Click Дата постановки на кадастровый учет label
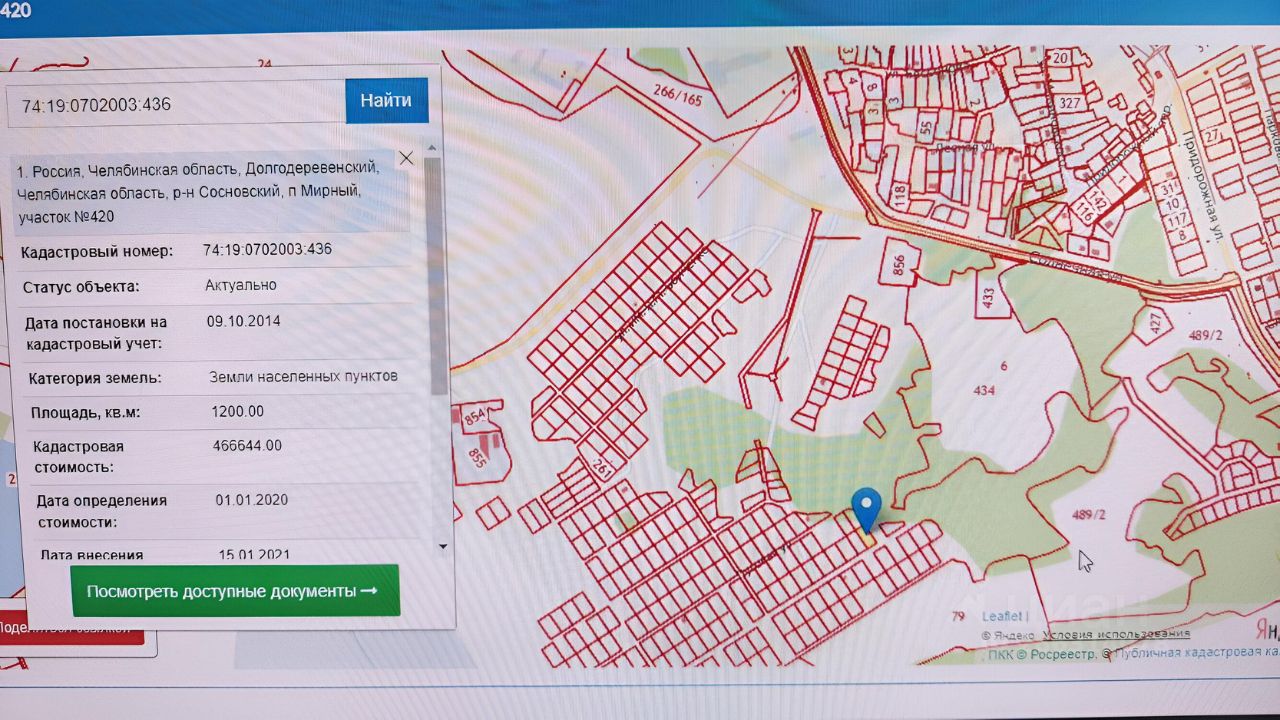Image resolution: width=1280 pixels, height=720 pixels. point(96,334)
